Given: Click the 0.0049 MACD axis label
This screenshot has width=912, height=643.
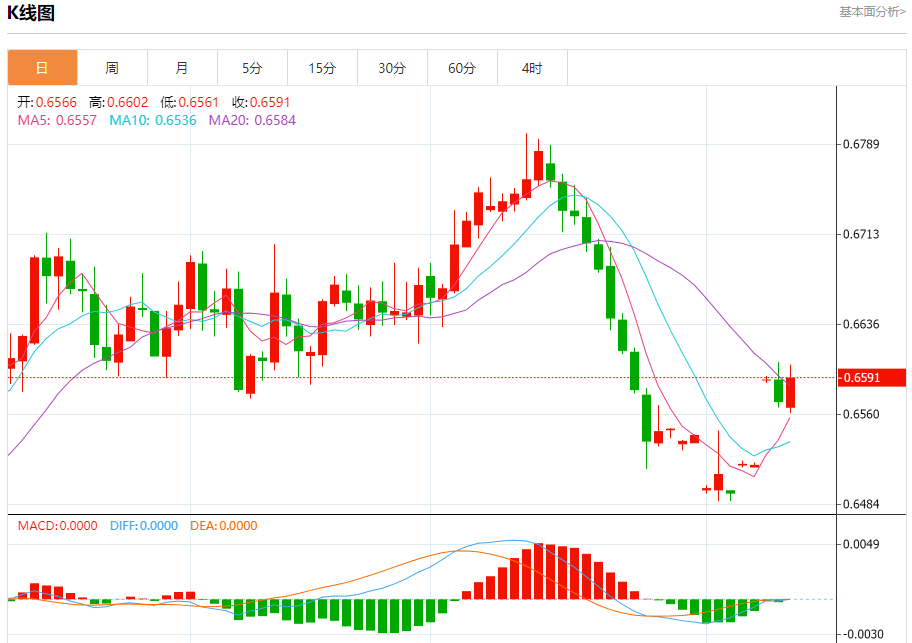Looking at the screenshot, I should tap(861, 544).
